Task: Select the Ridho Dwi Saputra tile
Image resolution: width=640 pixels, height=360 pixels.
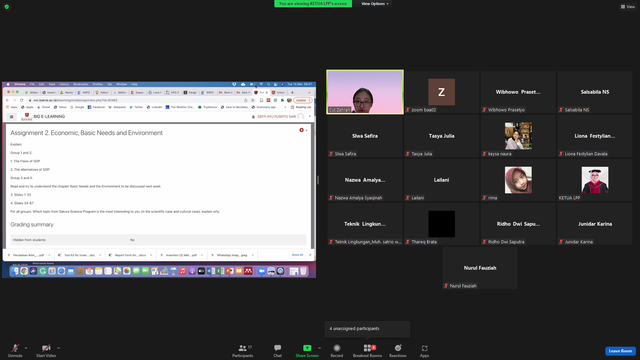Action: pyautogui.click(x=518, y=224)
